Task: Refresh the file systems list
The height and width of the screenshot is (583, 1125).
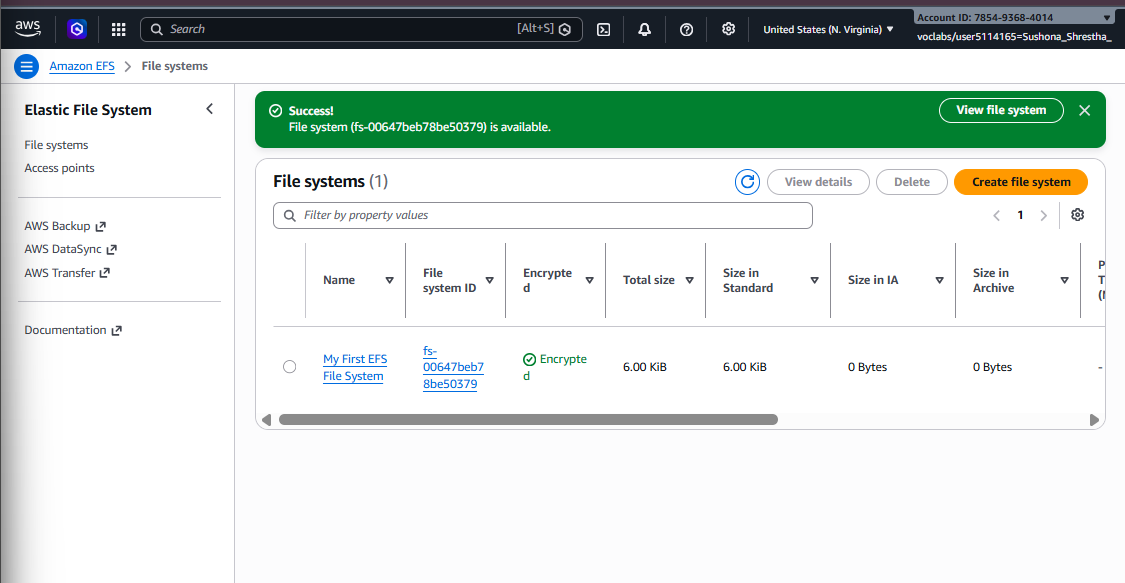Action: tap(747, 182)
